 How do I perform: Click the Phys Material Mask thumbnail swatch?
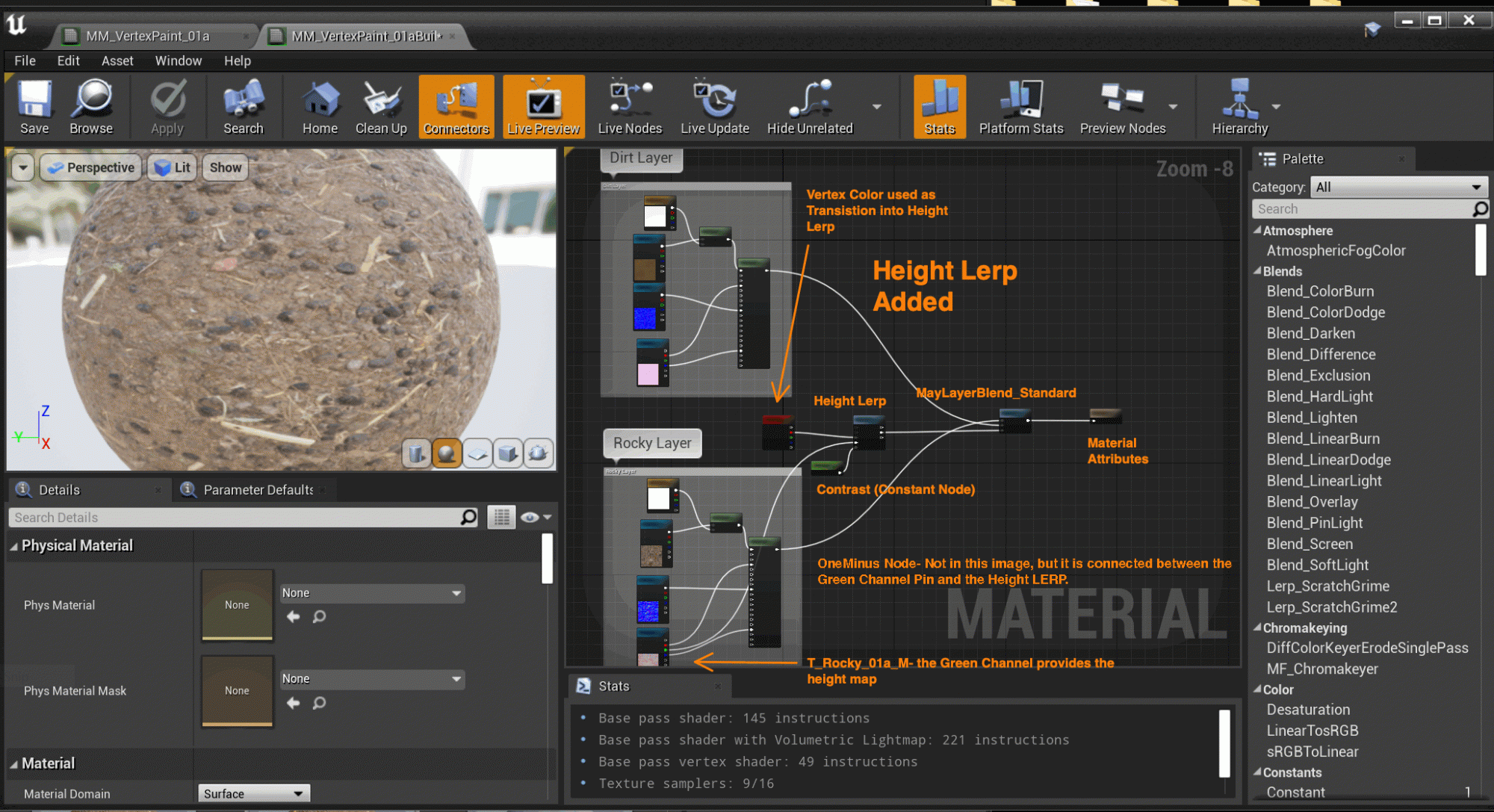(x=237, y=691)
